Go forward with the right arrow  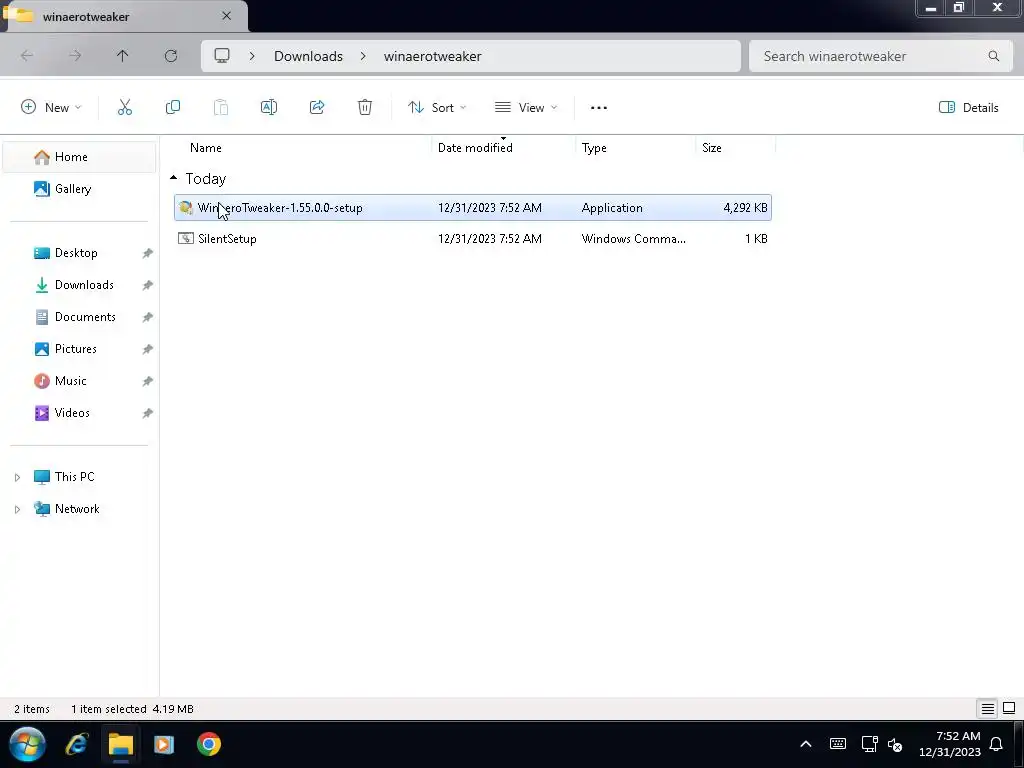75,56
